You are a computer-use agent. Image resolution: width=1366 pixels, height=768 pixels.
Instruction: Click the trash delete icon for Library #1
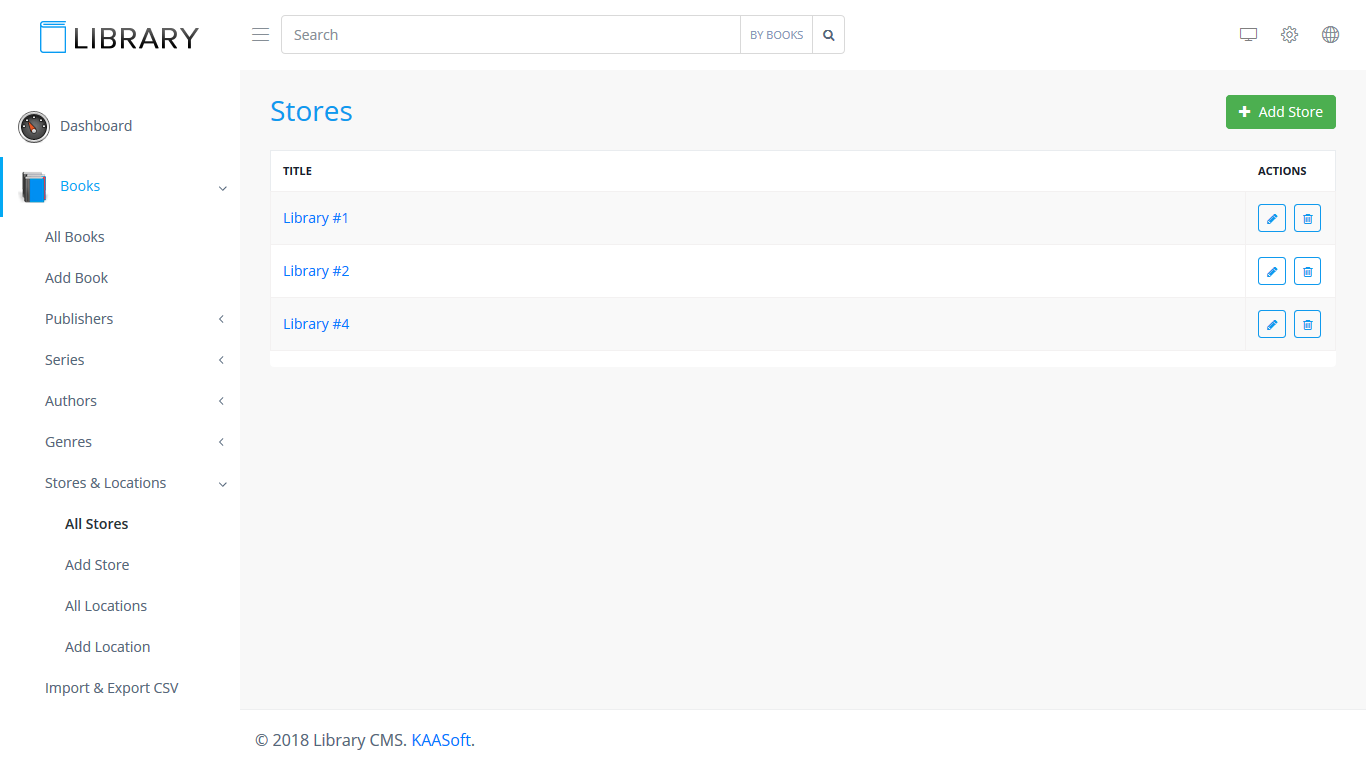1307,218
